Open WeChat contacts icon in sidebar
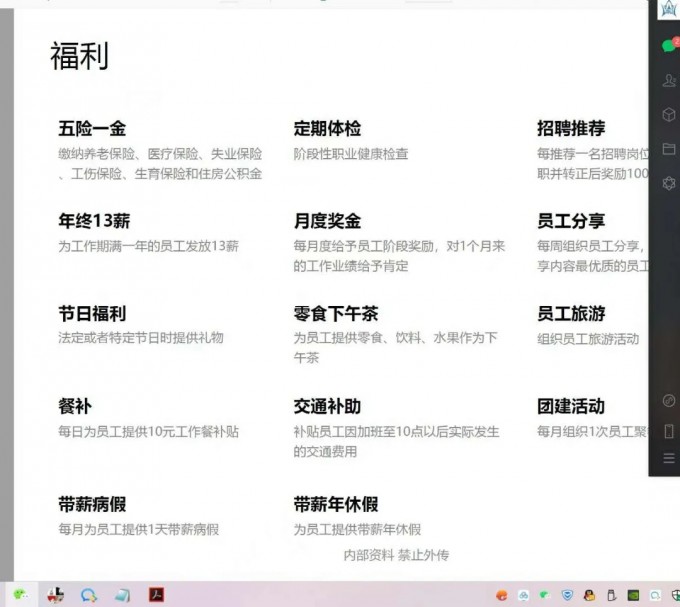The height and width of the screenshot is (607, 680). click(x=669, y=81)
